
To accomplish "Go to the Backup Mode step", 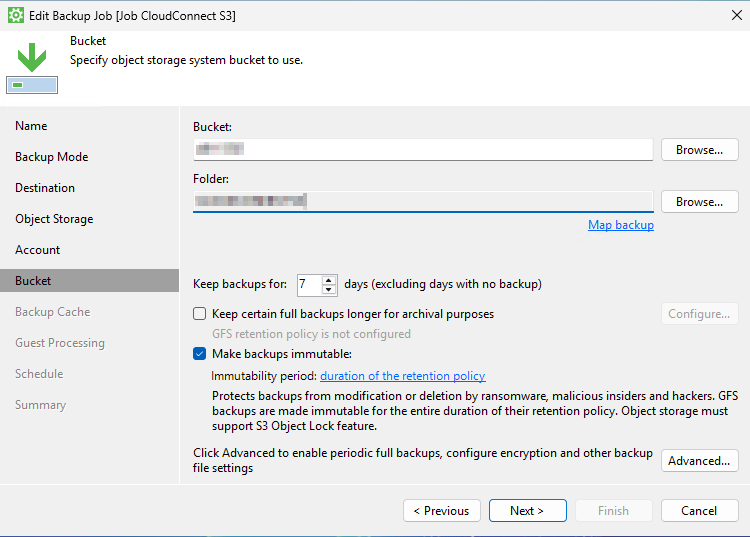I will [52, 157].
